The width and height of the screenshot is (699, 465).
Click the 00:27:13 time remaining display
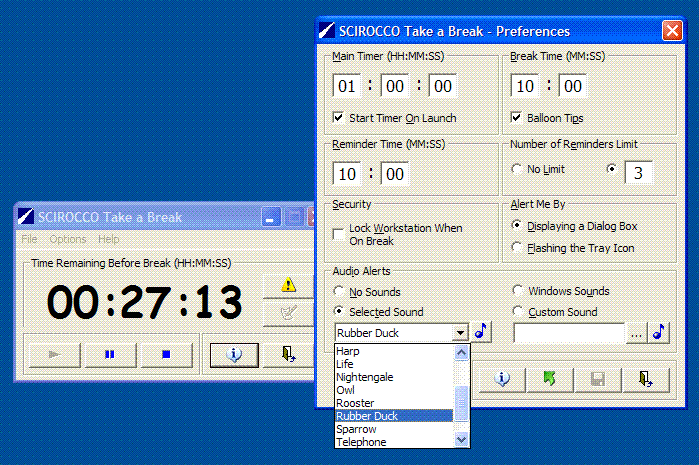point(144,302)
